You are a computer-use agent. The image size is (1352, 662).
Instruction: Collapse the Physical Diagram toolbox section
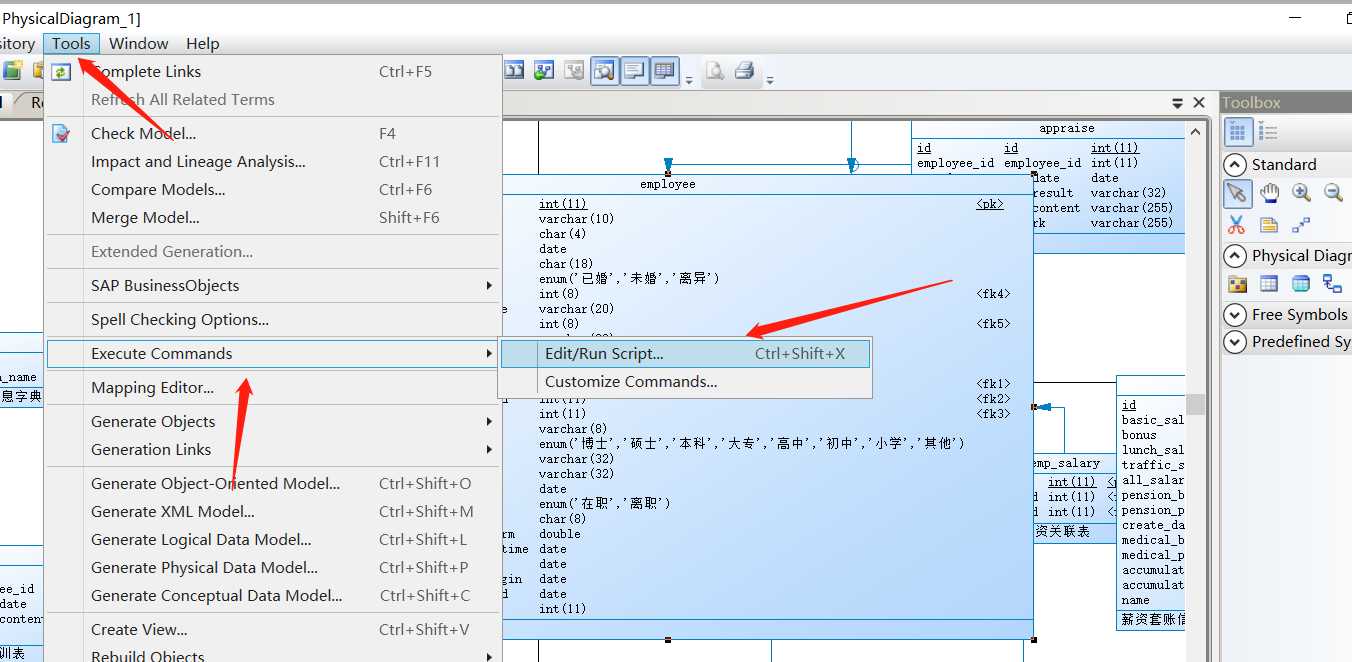pyautogui.click(x=1236, y=256)
